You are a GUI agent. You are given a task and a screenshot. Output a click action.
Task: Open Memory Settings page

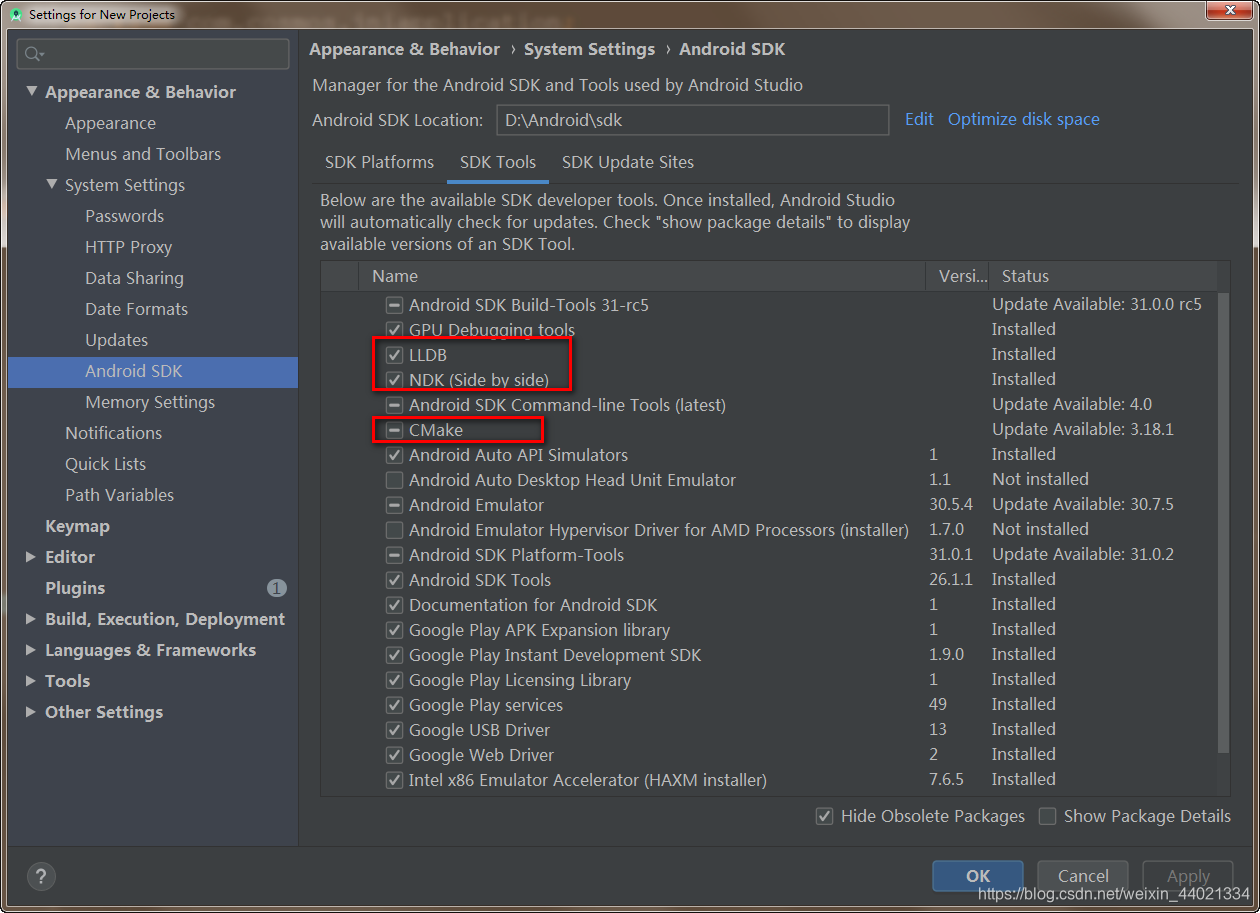click(150, 402)
